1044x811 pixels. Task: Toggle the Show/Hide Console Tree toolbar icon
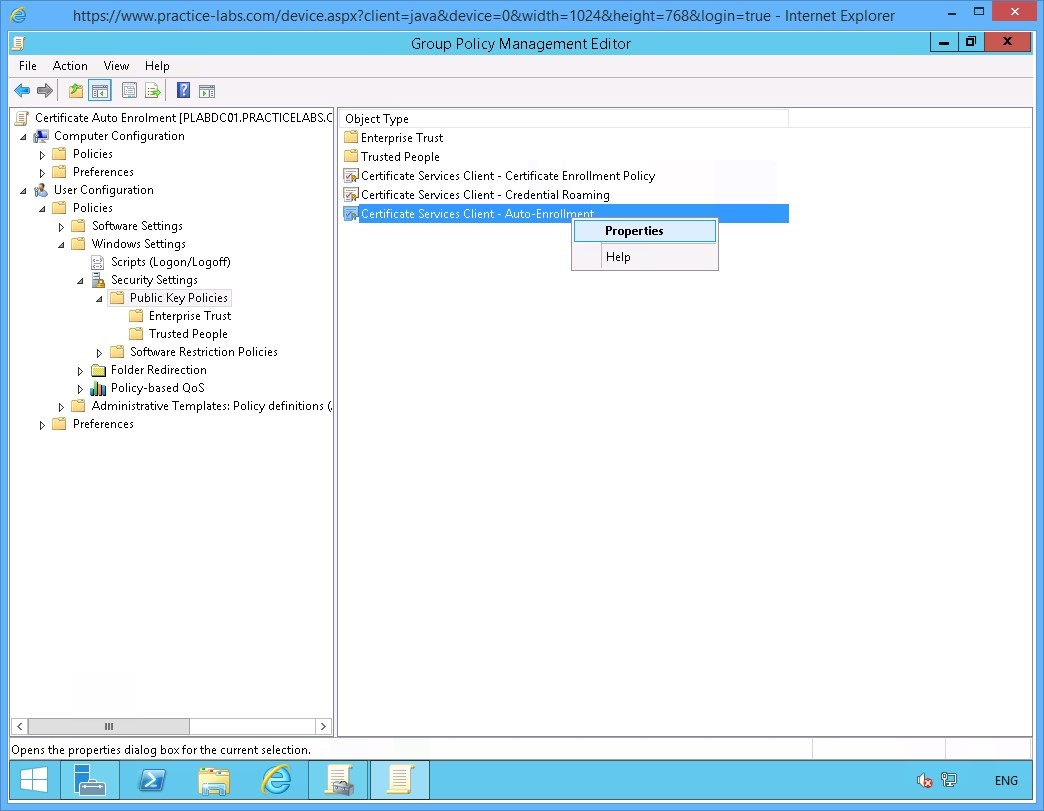(101, 90)
